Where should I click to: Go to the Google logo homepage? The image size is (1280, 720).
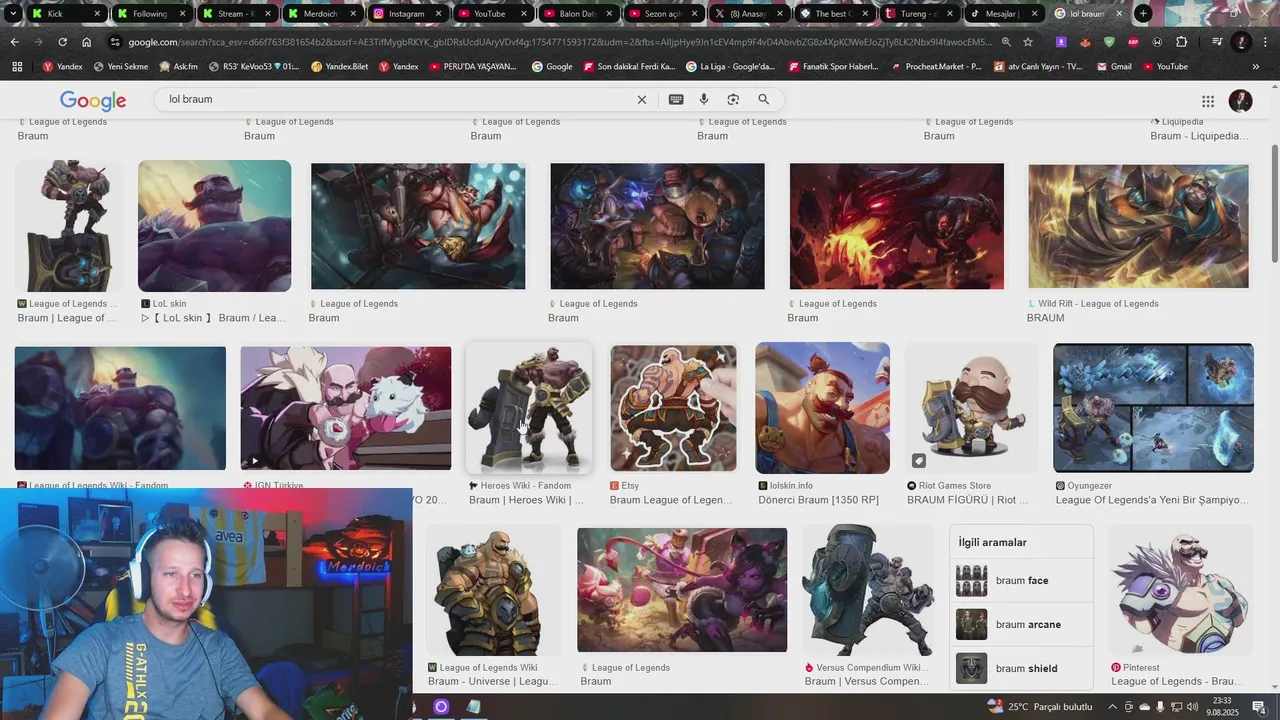click(93, 101)
